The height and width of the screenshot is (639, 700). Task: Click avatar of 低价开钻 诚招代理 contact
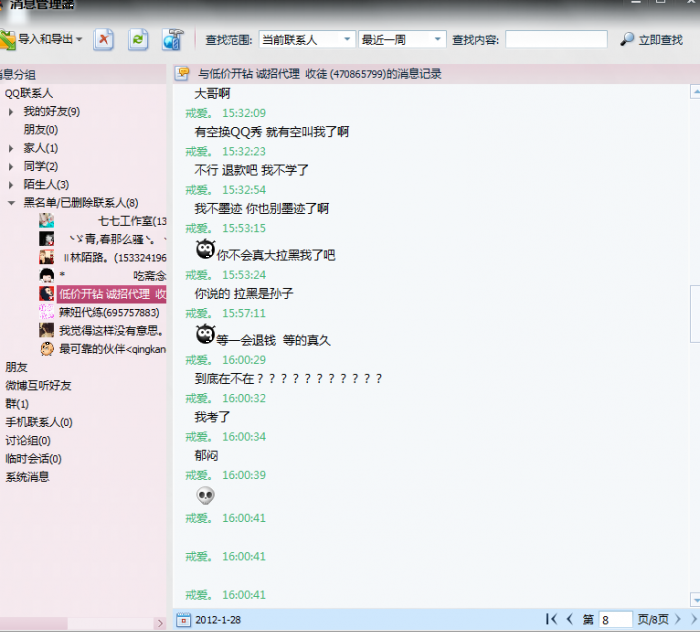click(x=46, y=294)
